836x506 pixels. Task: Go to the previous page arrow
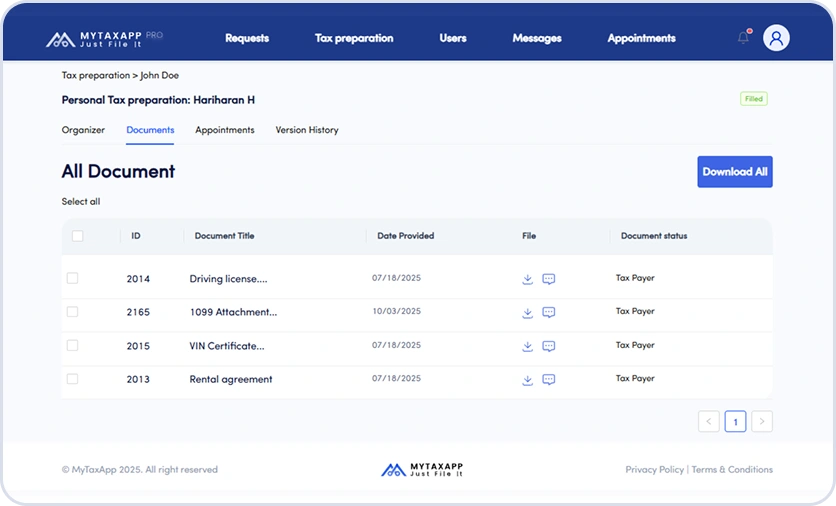[709, 422]
